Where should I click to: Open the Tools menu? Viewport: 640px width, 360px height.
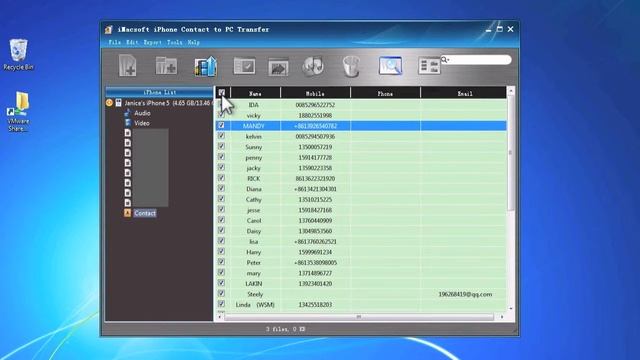175,42
